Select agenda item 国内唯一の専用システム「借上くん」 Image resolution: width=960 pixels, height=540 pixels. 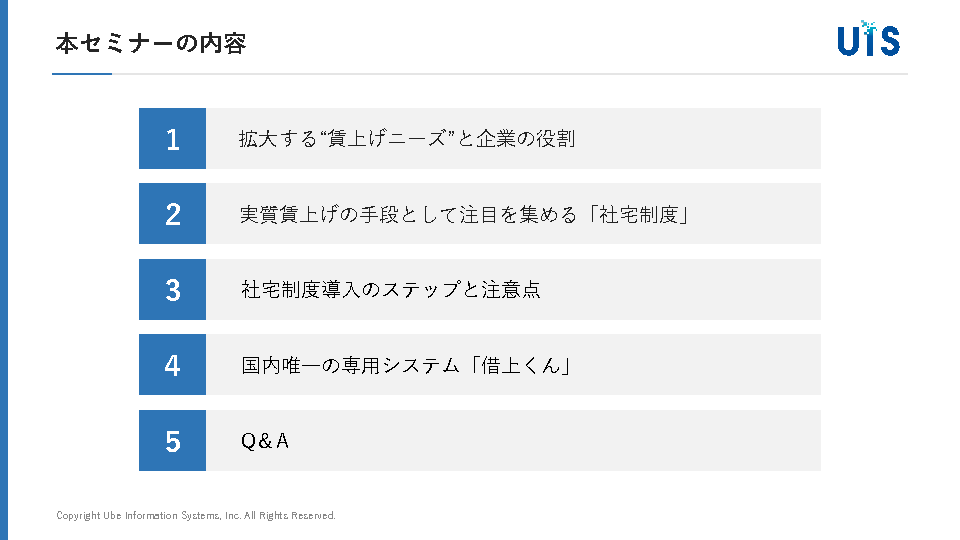pos(407,365)
